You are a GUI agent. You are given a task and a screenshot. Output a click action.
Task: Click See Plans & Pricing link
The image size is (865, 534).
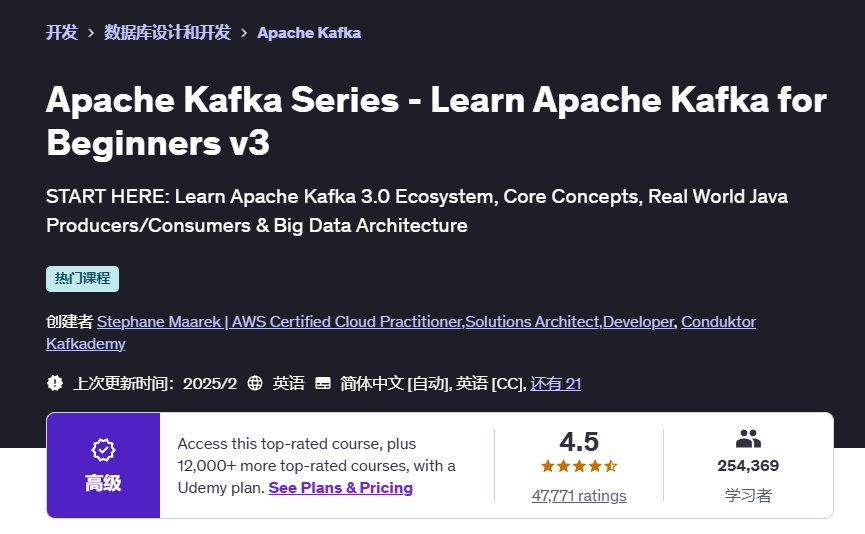(x=341, y=488)
